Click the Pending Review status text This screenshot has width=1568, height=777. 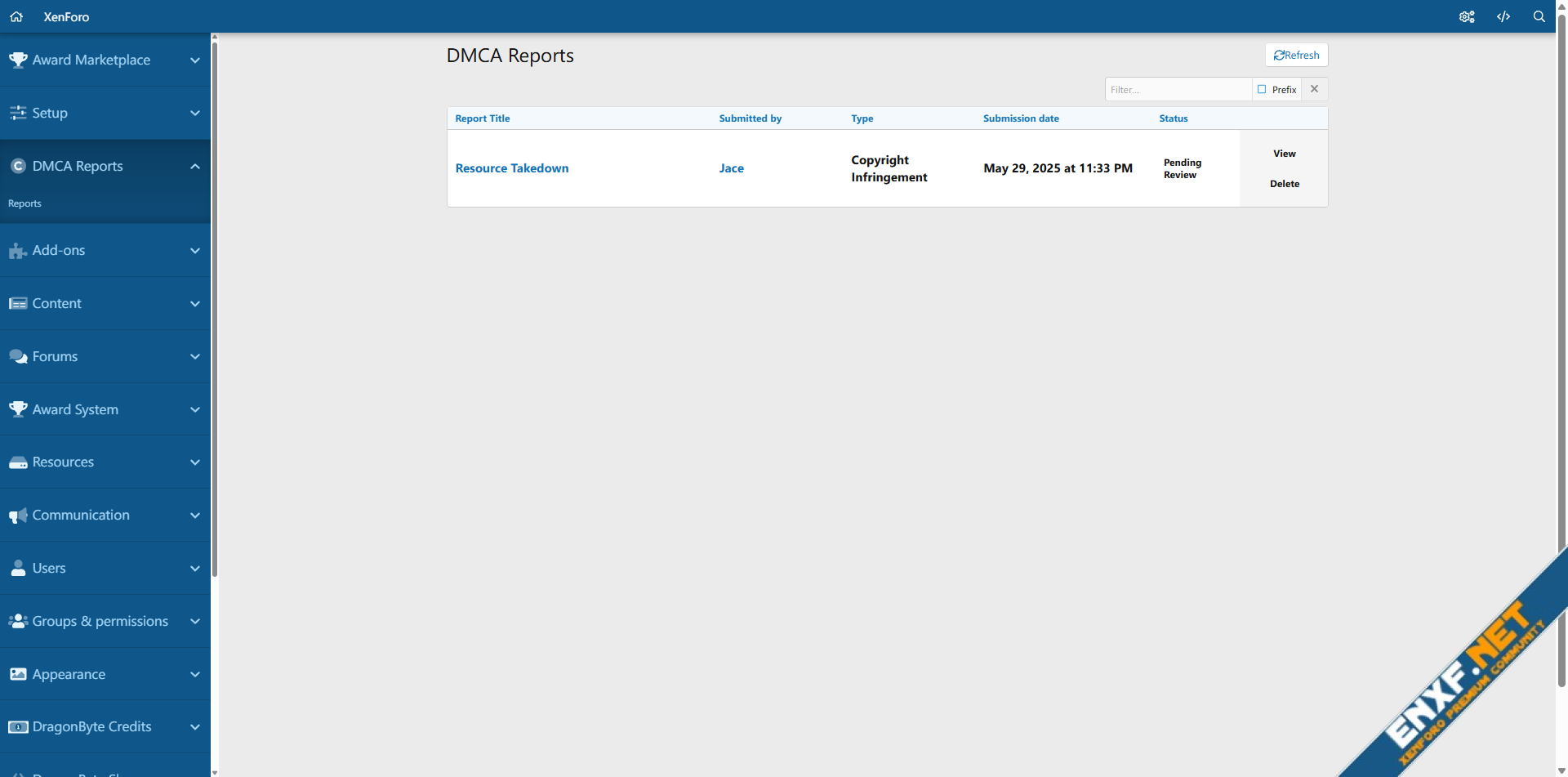click(1183, 168)
